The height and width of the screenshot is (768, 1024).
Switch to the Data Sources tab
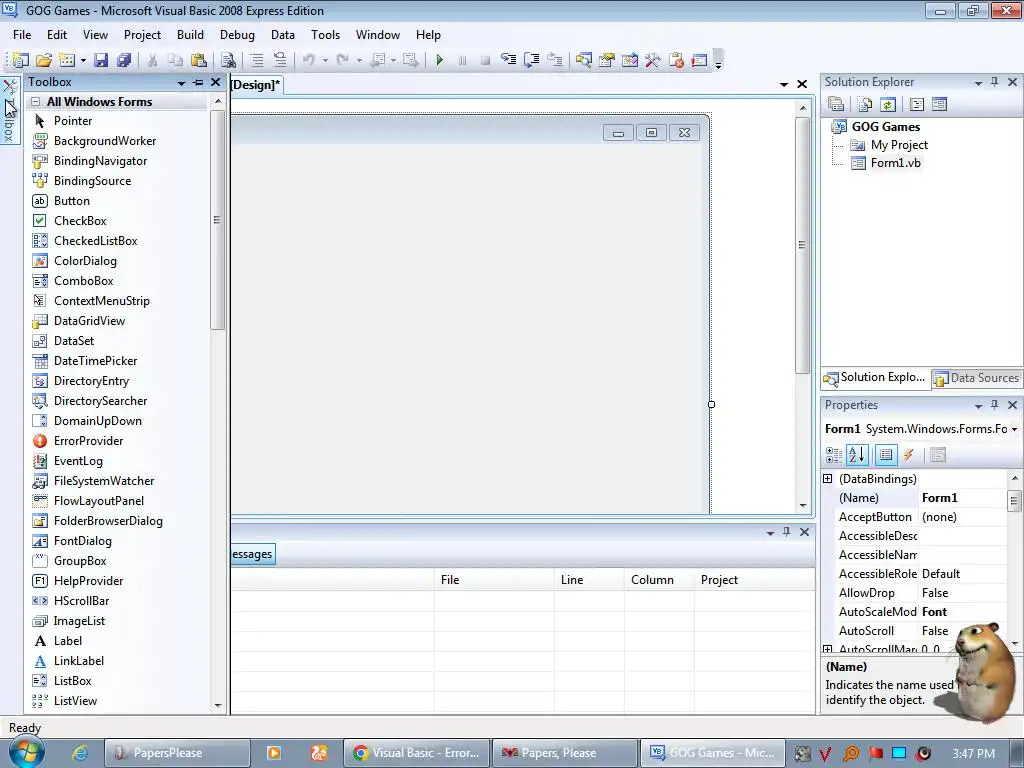pyautogui.click(x=977, y=377)
